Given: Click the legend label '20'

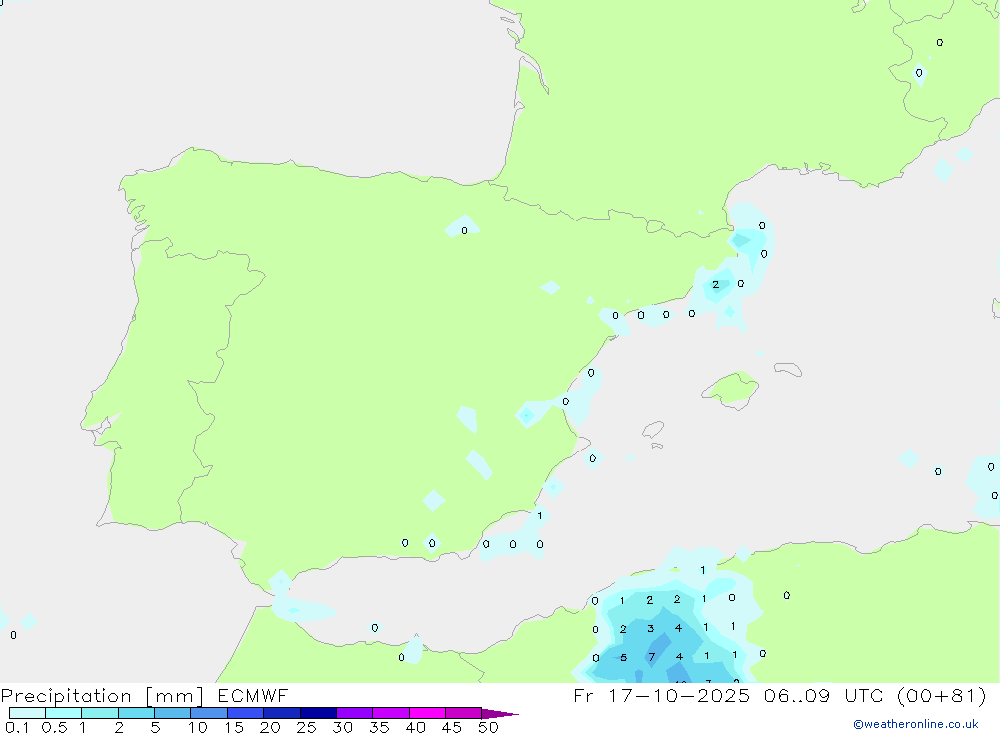Looking at the screenshot, I should tap(270, 727).
